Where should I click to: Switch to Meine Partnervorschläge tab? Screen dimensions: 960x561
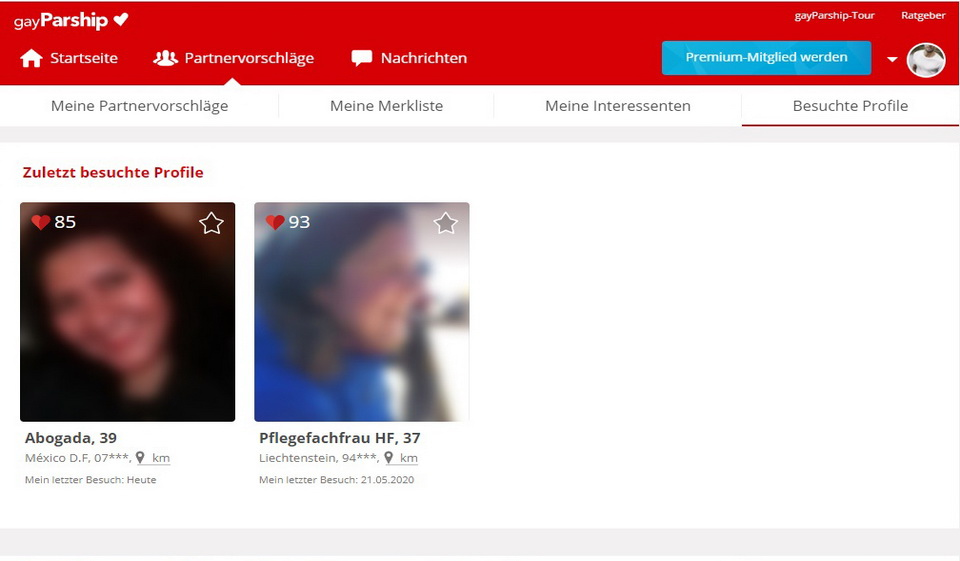(x=139, y=106)
